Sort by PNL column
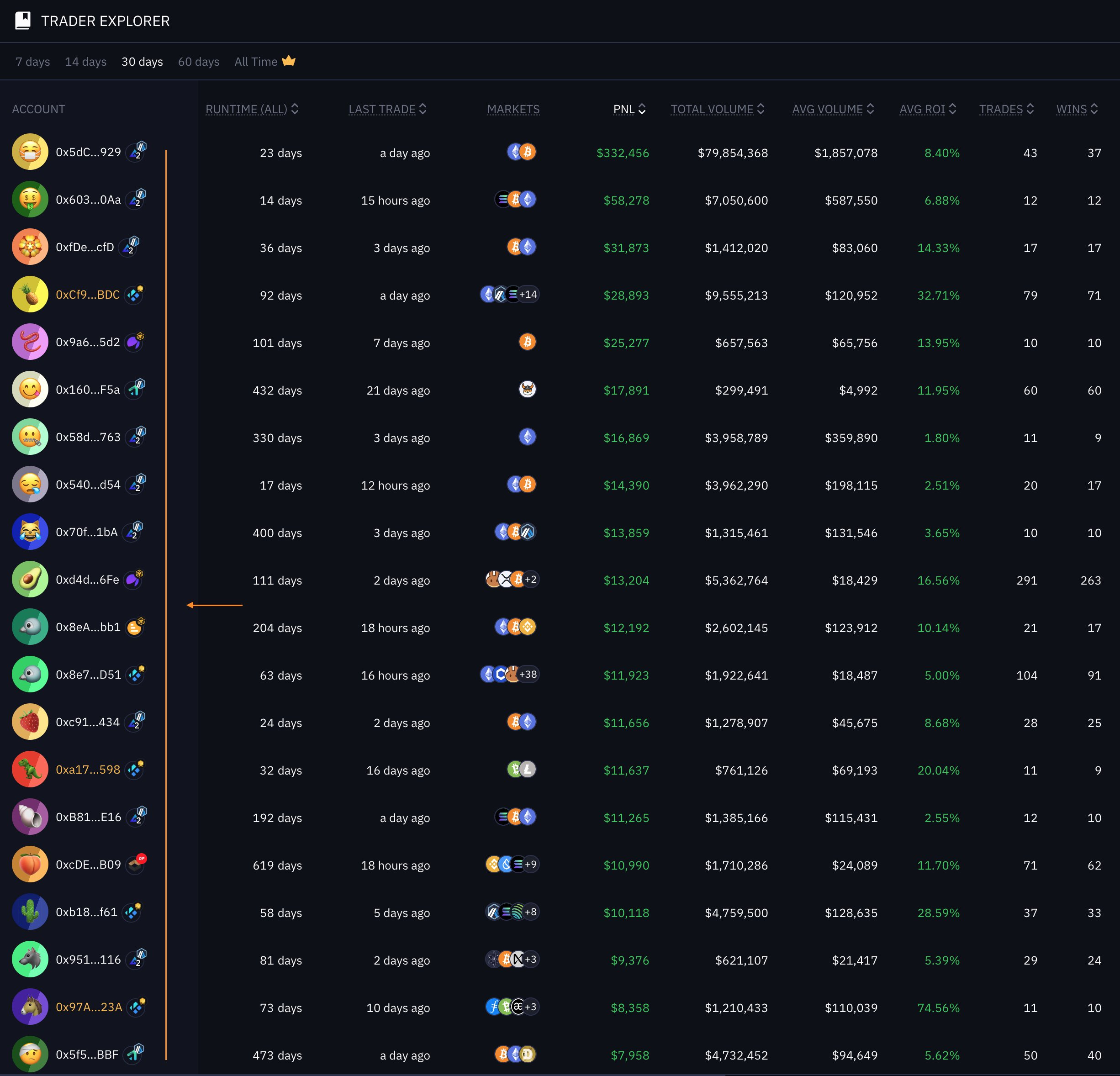 [x=629, y=109]
